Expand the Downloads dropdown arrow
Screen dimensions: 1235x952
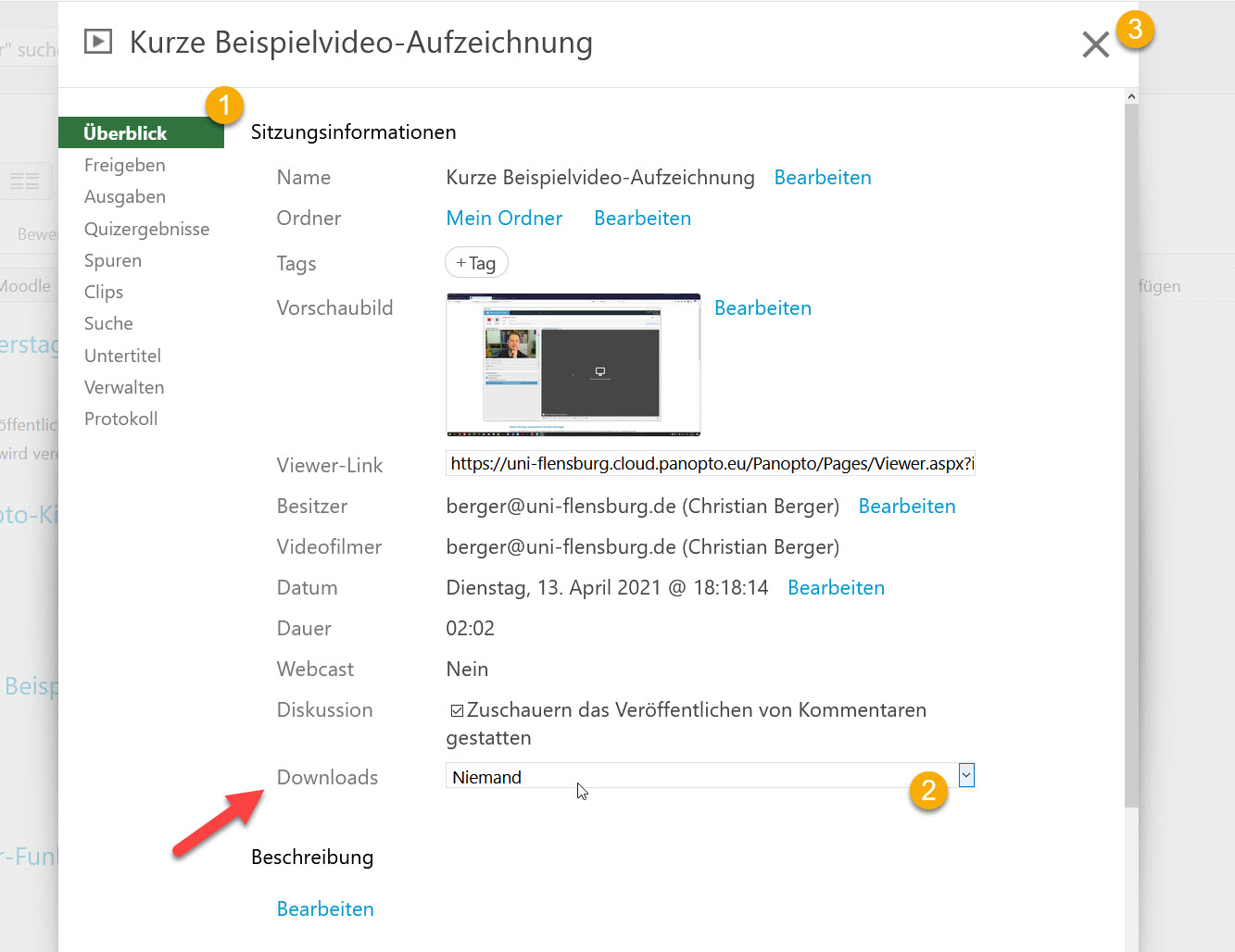click(966, 775)
